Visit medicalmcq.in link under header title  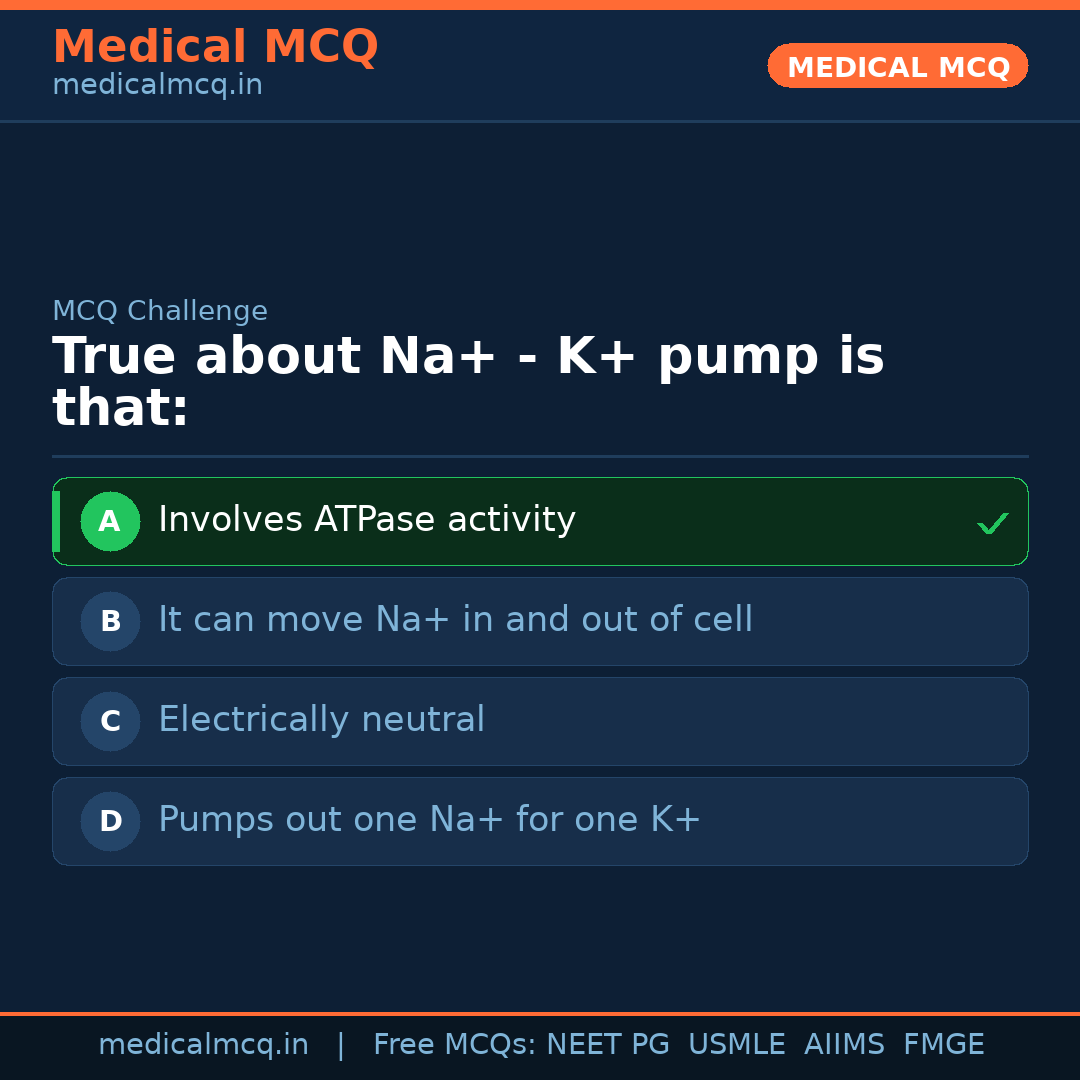click(x=157, y=85)
